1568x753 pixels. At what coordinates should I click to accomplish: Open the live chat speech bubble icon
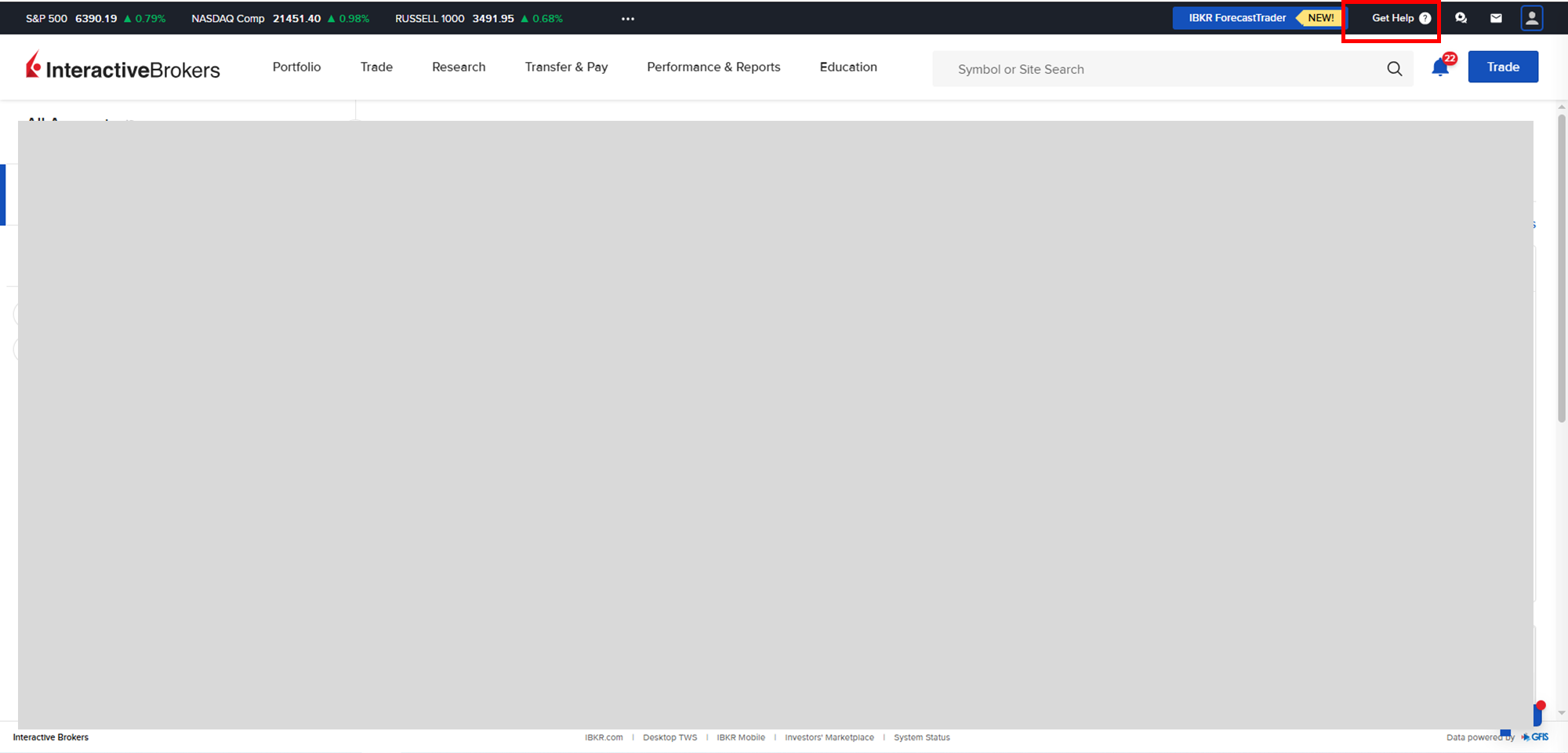point(1461,18)
